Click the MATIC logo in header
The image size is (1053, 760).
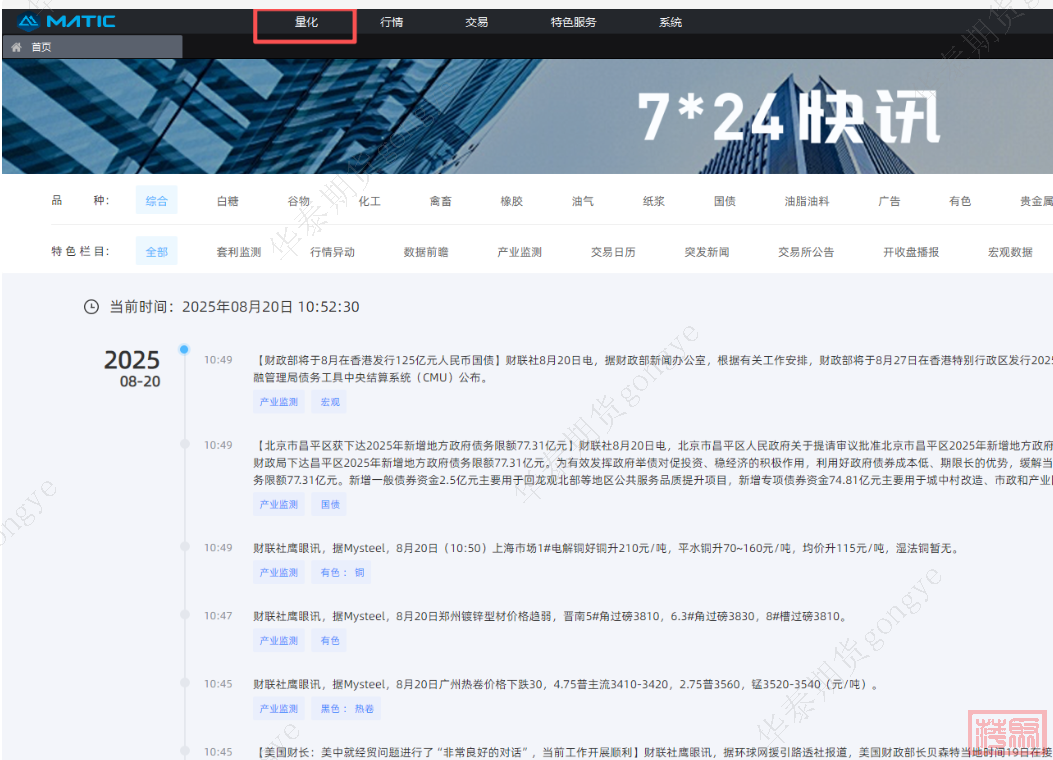click(x=67, y=21)
